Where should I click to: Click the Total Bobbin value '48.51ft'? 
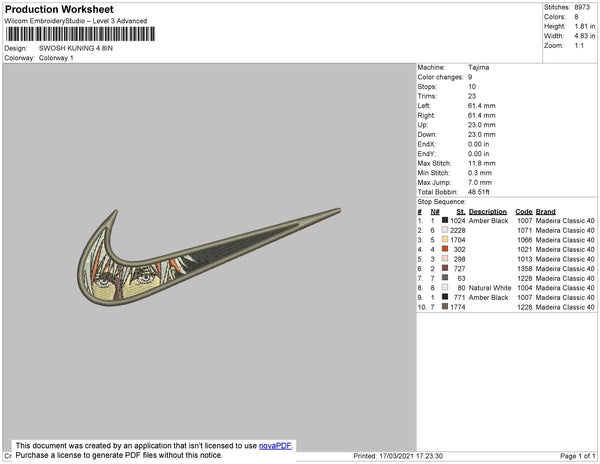click(479, 192)
